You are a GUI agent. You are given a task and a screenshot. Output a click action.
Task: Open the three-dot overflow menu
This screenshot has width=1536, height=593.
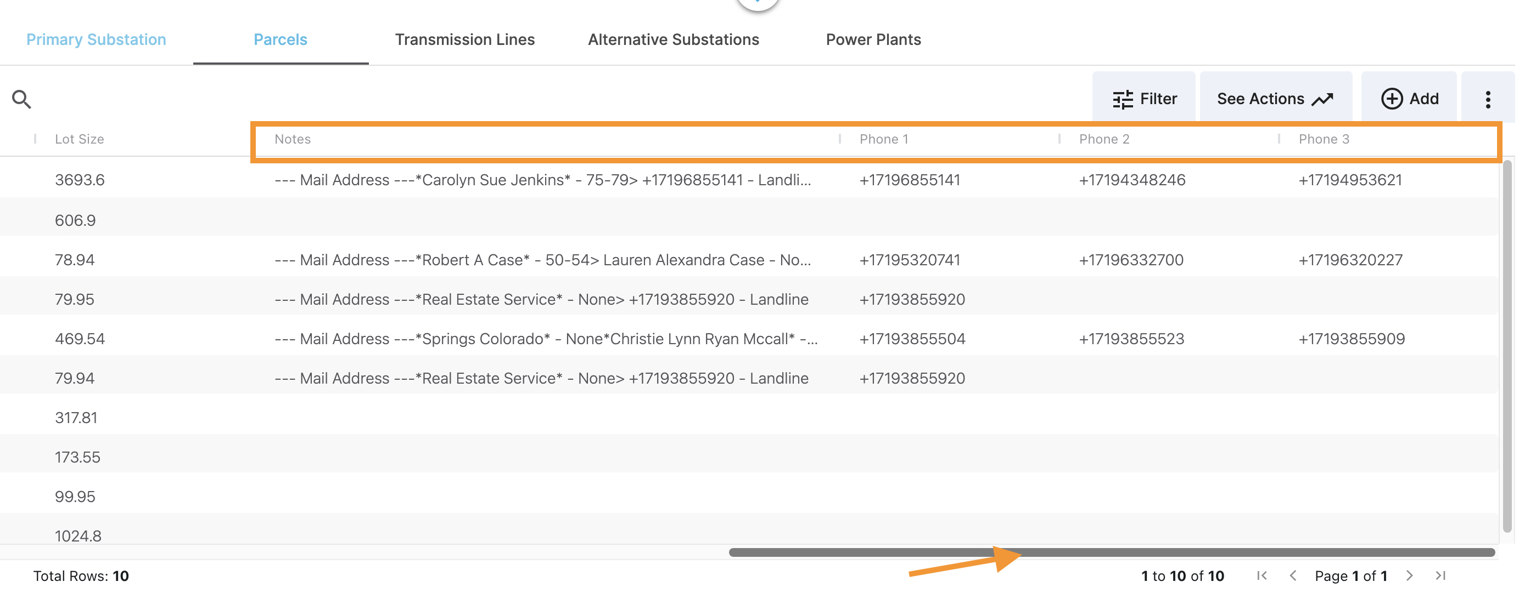(1488, 97)
